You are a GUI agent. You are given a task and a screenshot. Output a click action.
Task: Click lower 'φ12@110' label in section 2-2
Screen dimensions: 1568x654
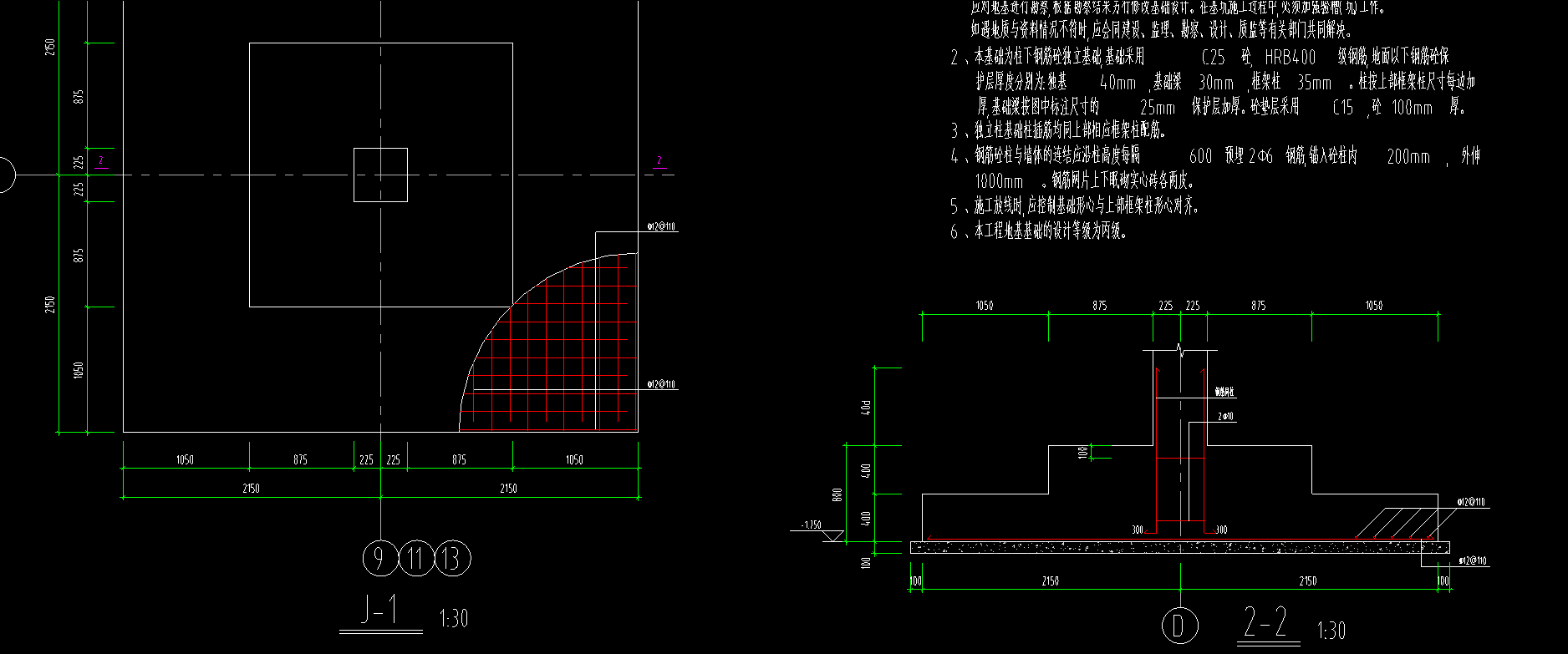1471,560
